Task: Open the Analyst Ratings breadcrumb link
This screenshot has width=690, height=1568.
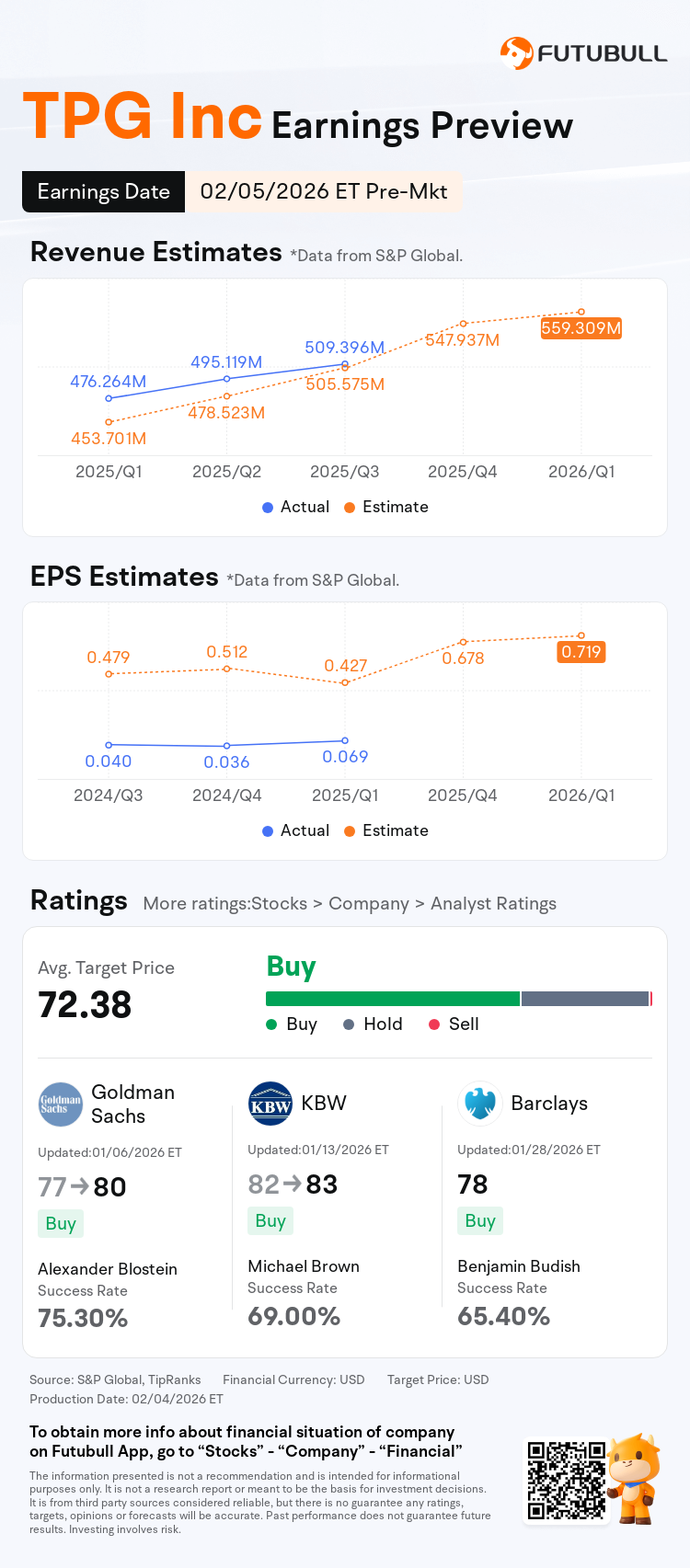Action: 493,904
